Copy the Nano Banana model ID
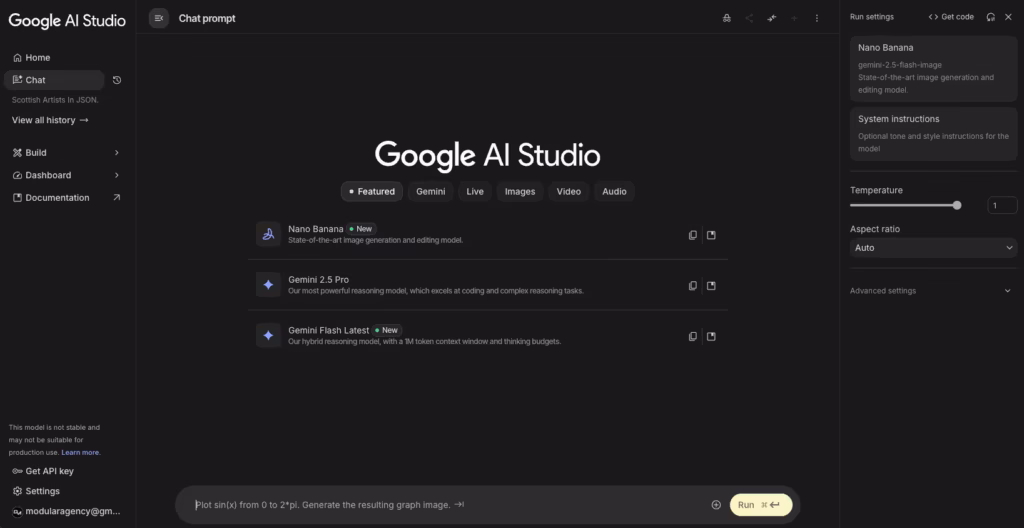 point(693,235)
